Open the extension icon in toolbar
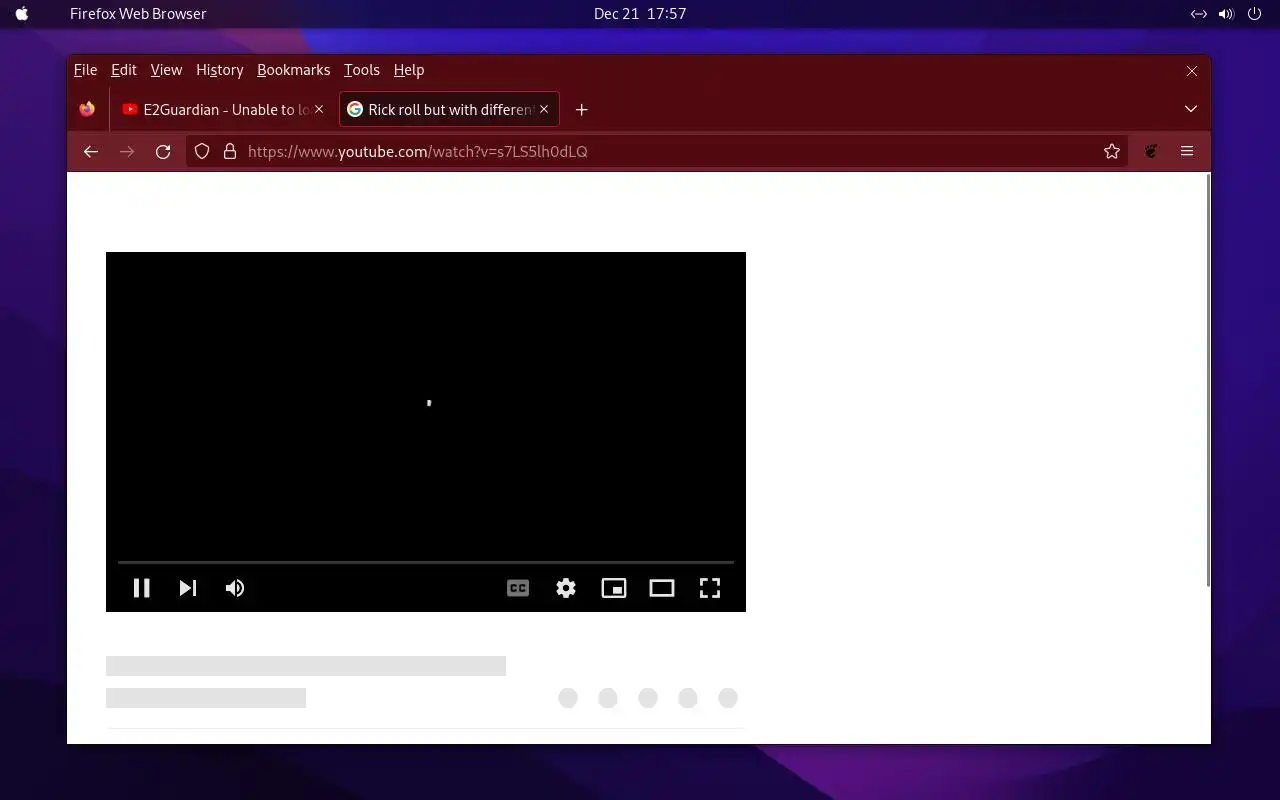 point(1151,152)
